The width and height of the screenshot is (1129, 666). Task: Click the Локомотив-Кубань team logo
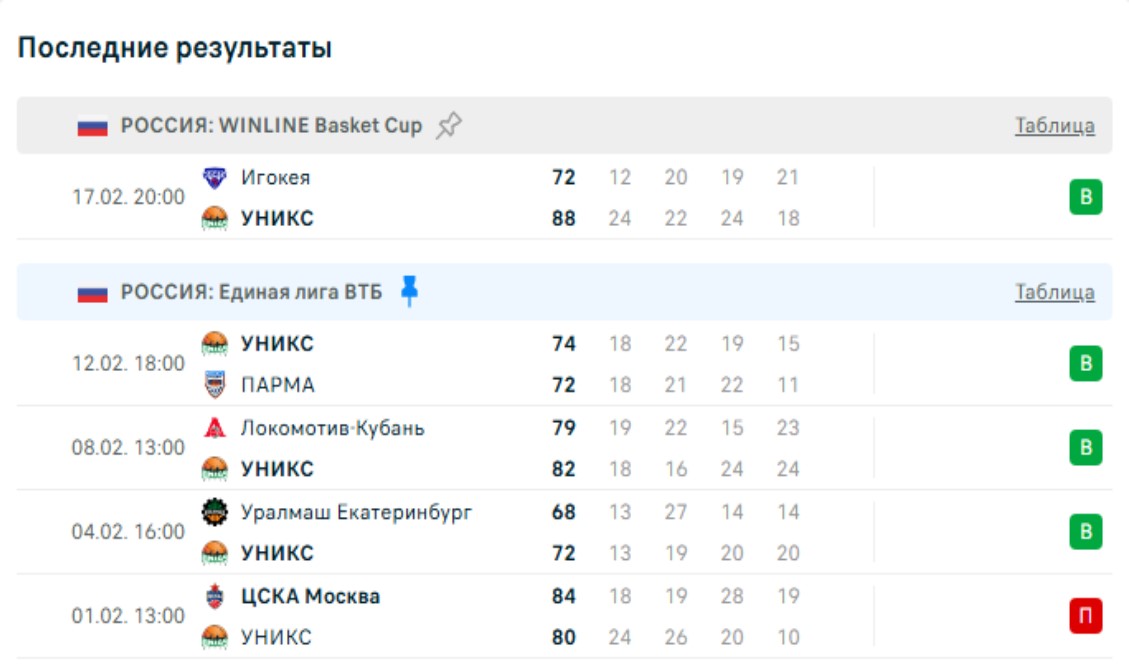click(x=215, y=428)
